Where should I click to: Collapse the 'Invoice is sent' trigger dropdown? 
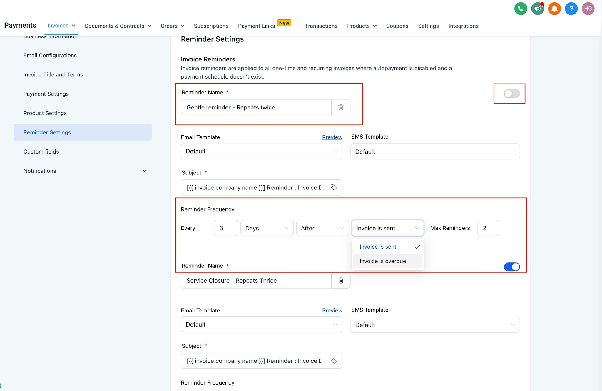coord(387,228)
